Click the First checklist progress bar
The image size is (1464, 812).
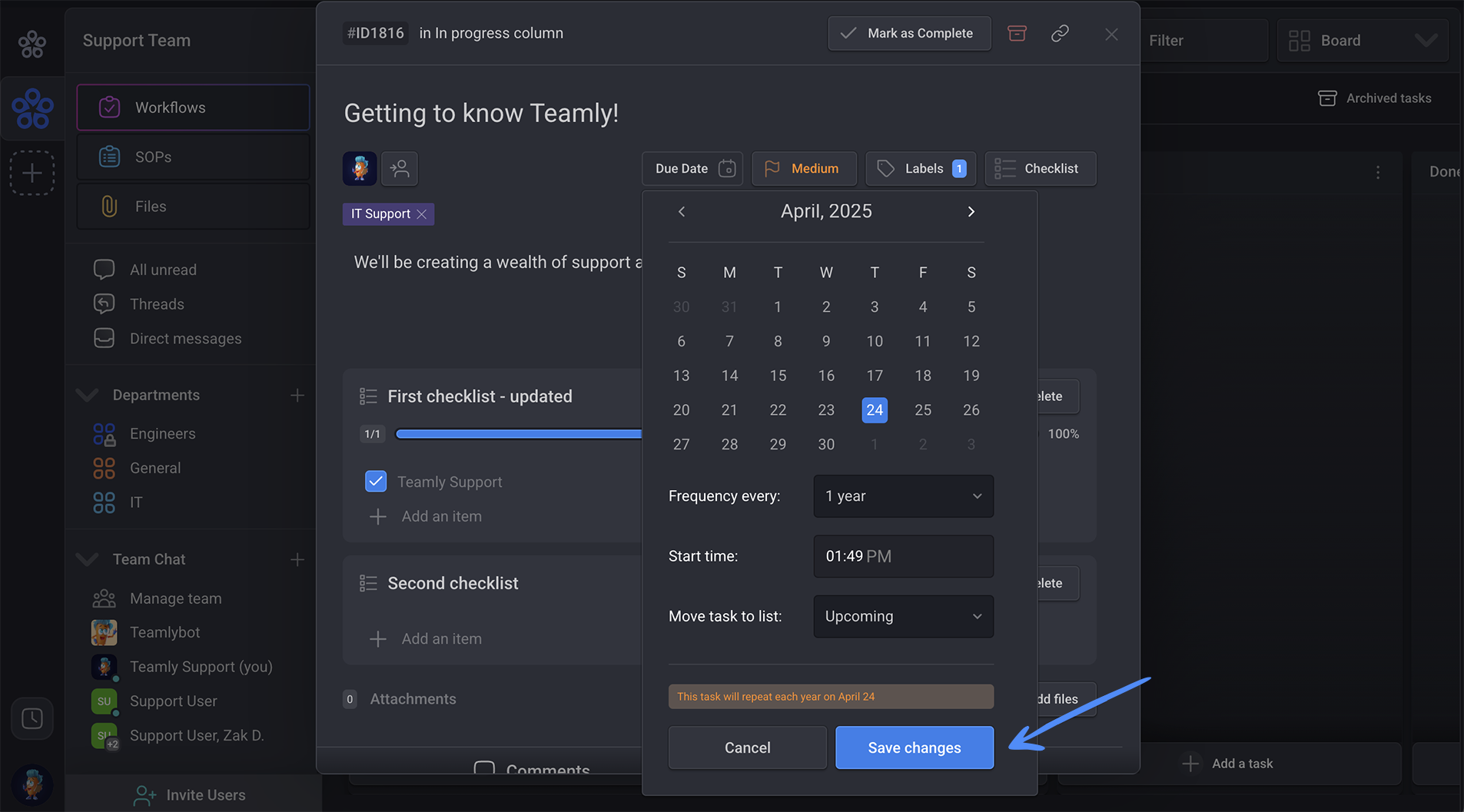[519, 434]
